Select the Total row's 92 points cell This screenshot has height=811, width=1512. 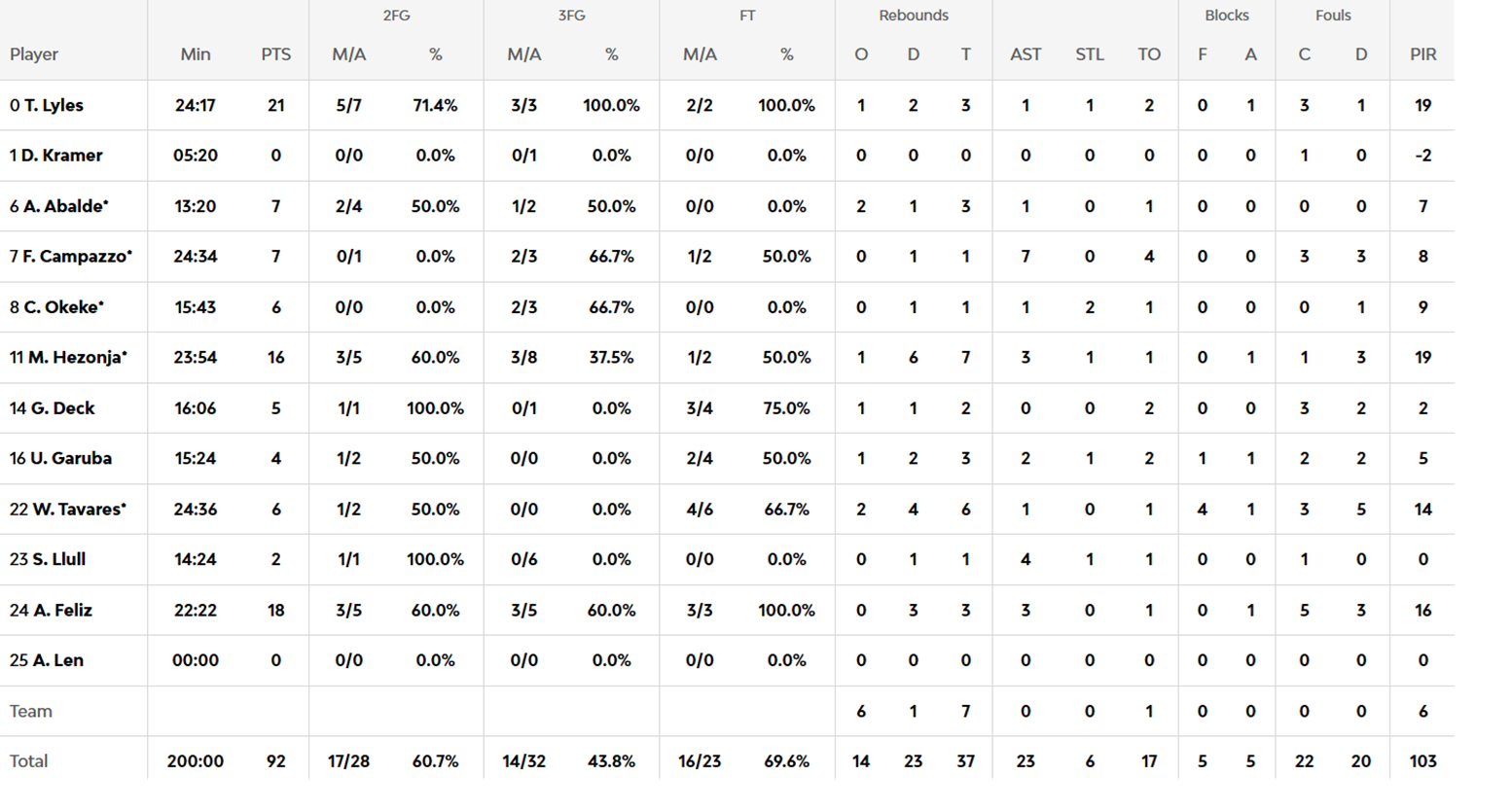(276, 761)
